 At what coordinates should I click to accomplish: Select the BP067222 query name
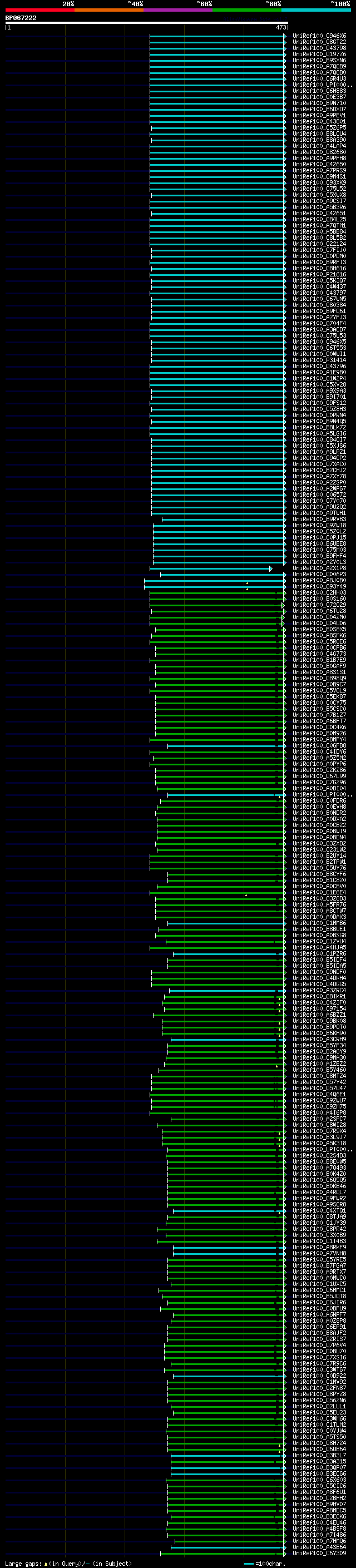(x=21, y=18)
